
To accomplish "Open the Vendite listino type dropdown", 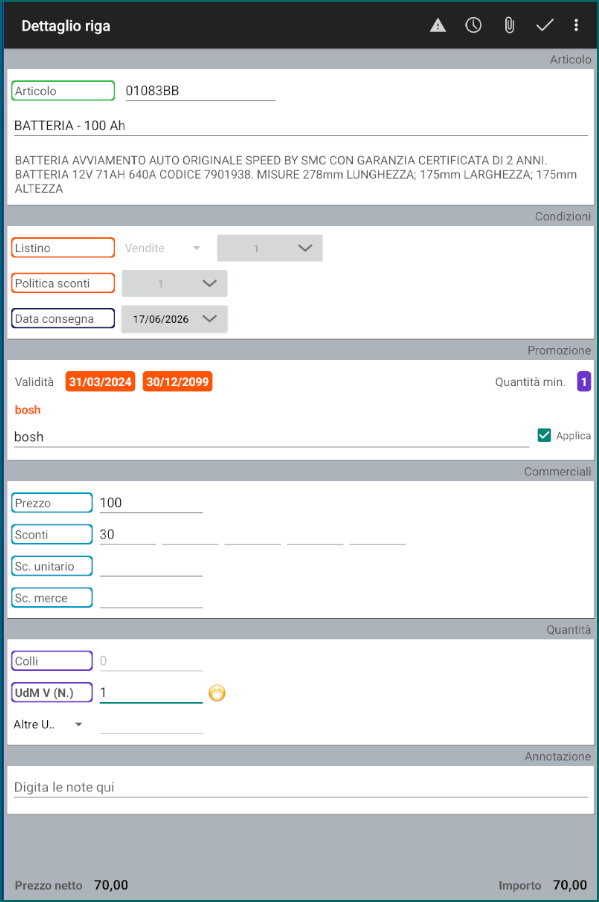I will coord(163,249).
